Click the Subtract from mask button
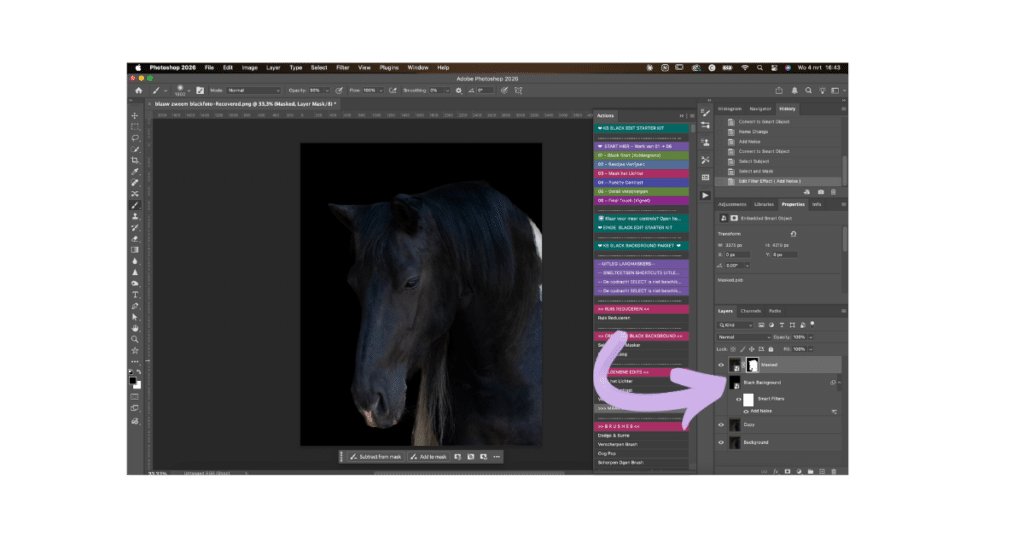Screen dimensions: 1024x538 [376, 457]
